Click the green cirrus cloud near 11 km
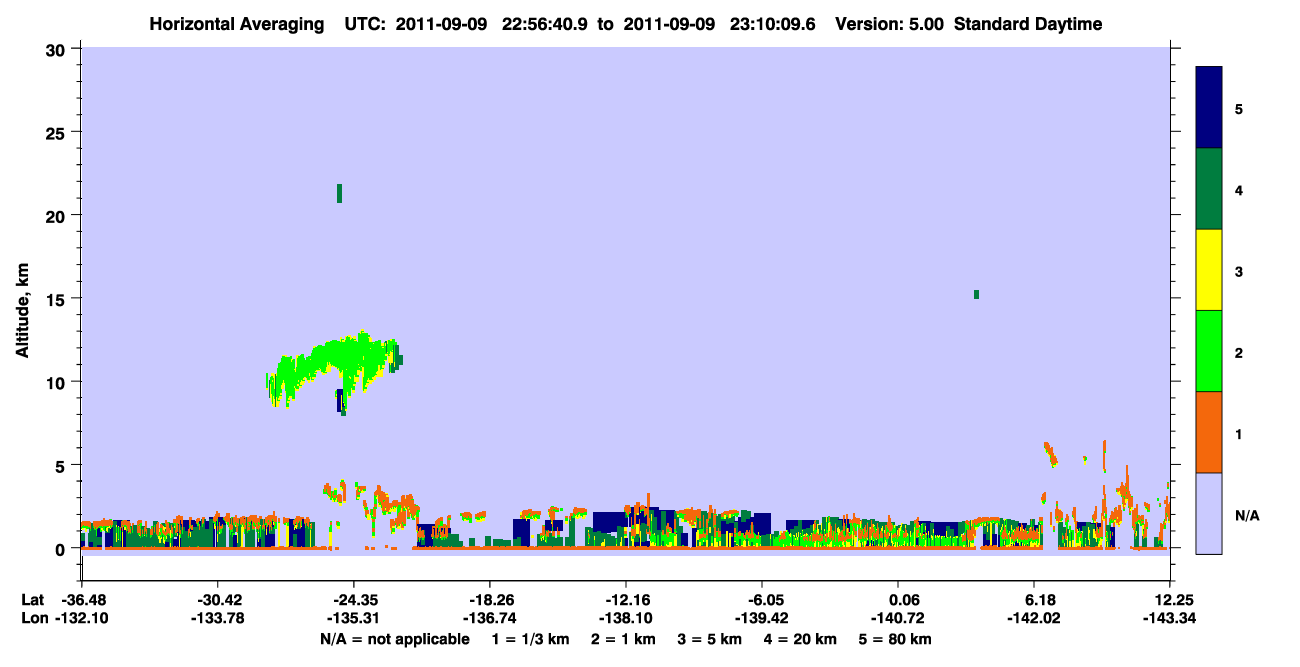The width and height of the screenshot is (1300, 667). point(335,370)
